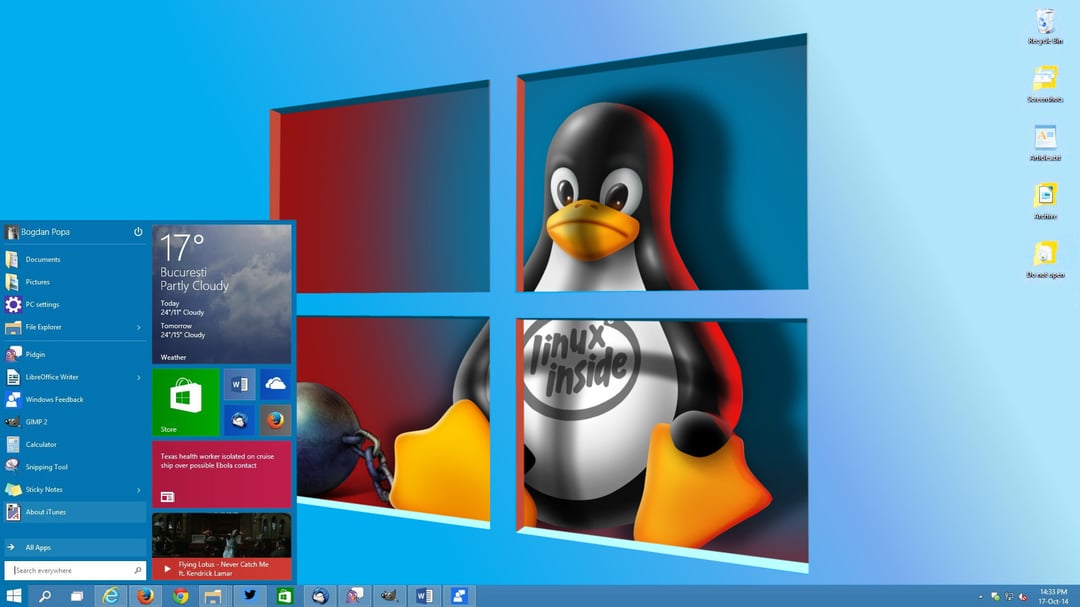The width and height of the screenshot is (1080, 607).
Task: Open Twitter from the taskbar
Action: click(x=248, y=595)
